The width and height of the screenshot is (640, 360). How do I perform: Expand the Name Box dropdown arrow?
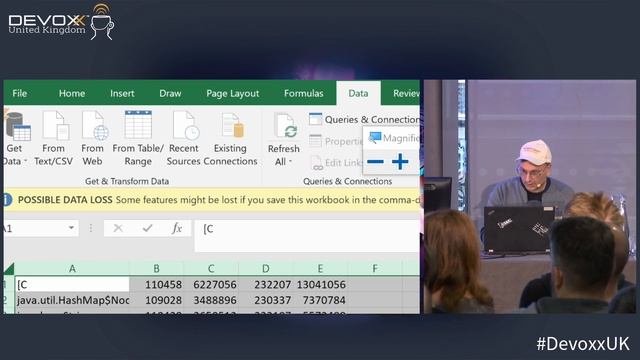coord(71,228)
